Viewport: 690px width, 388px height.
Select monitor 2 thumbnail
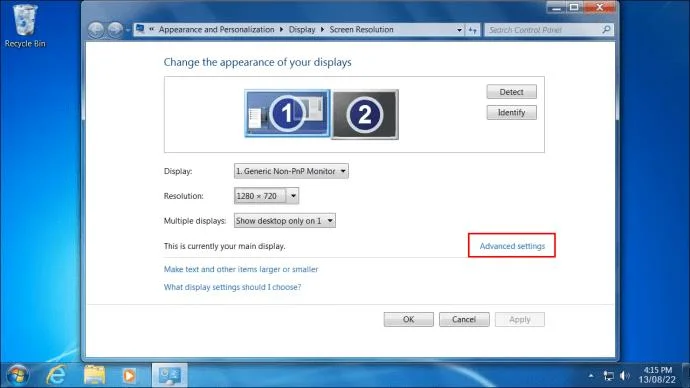tap(365, 114)
